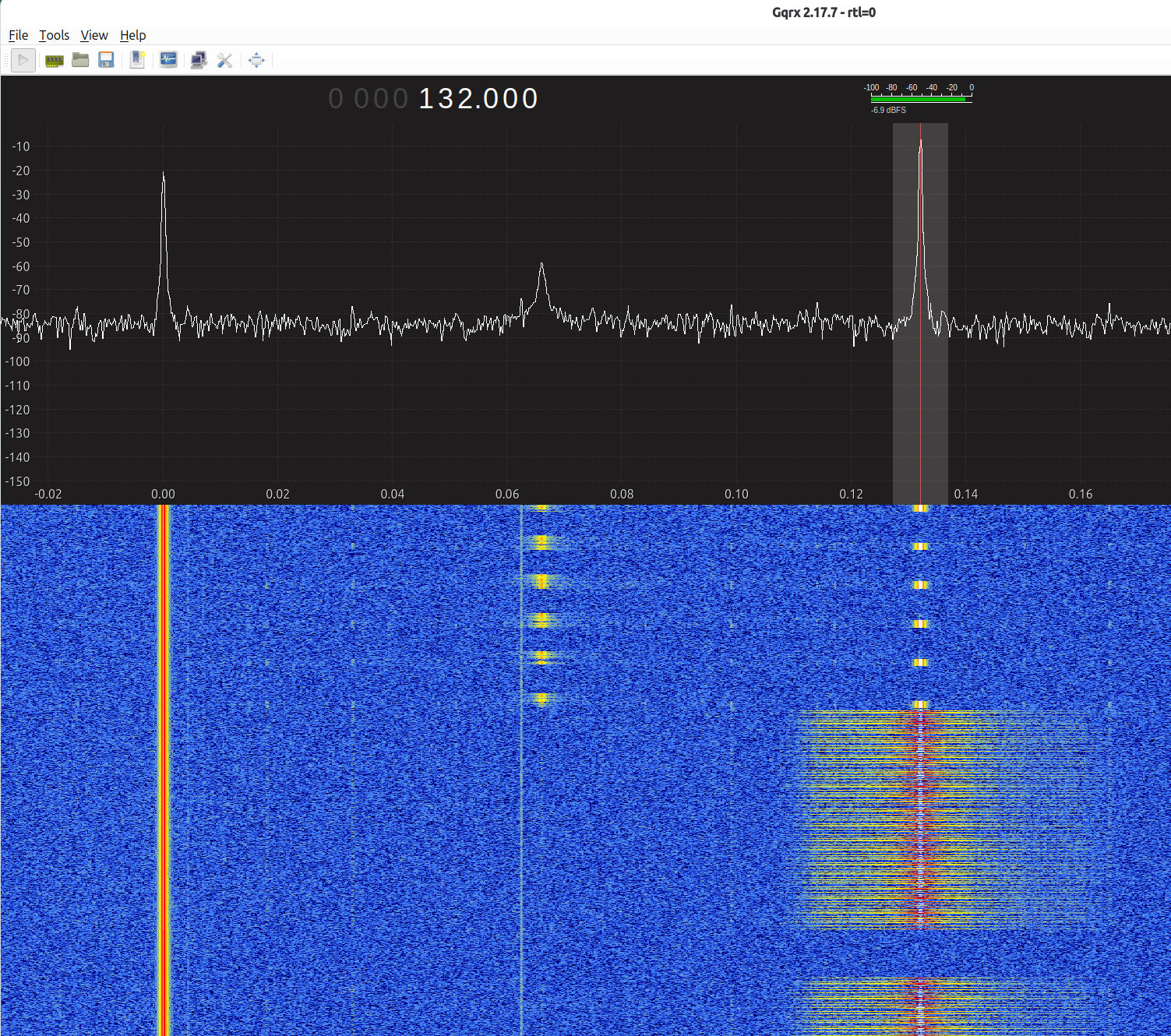Image resolution: width=1171 pixels, height=1036 pixels.
Task: Click the Gqrx 2.17.7 - rtl=0 window title
Action: (824, 12)
